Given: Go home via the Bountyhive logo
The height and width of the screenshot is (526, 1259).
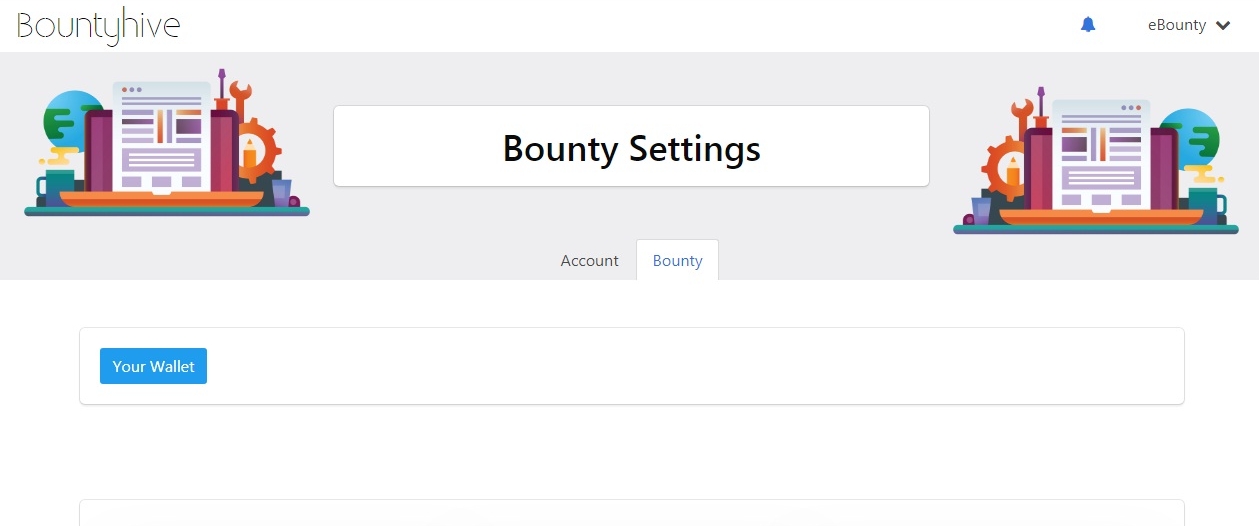Looking at the screenshot, I should 98,26.
